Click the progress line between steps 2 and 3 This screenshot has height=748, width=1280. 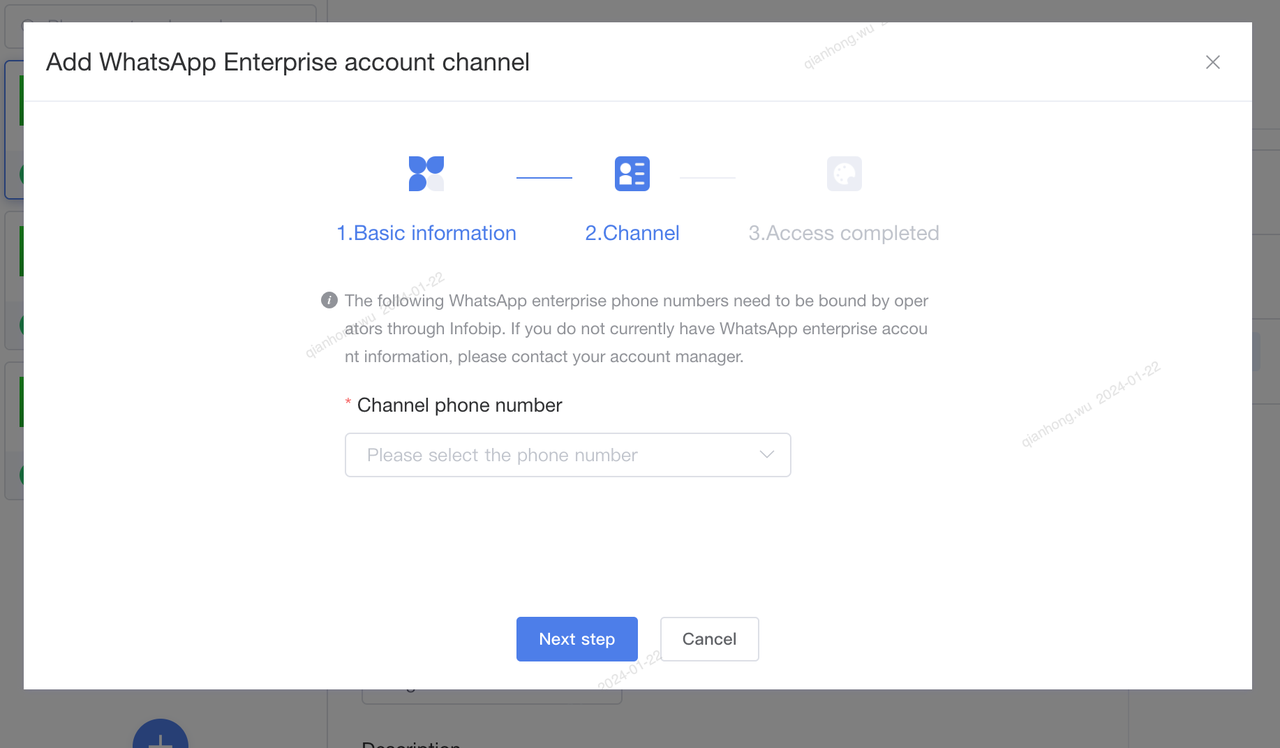(707, 178)
